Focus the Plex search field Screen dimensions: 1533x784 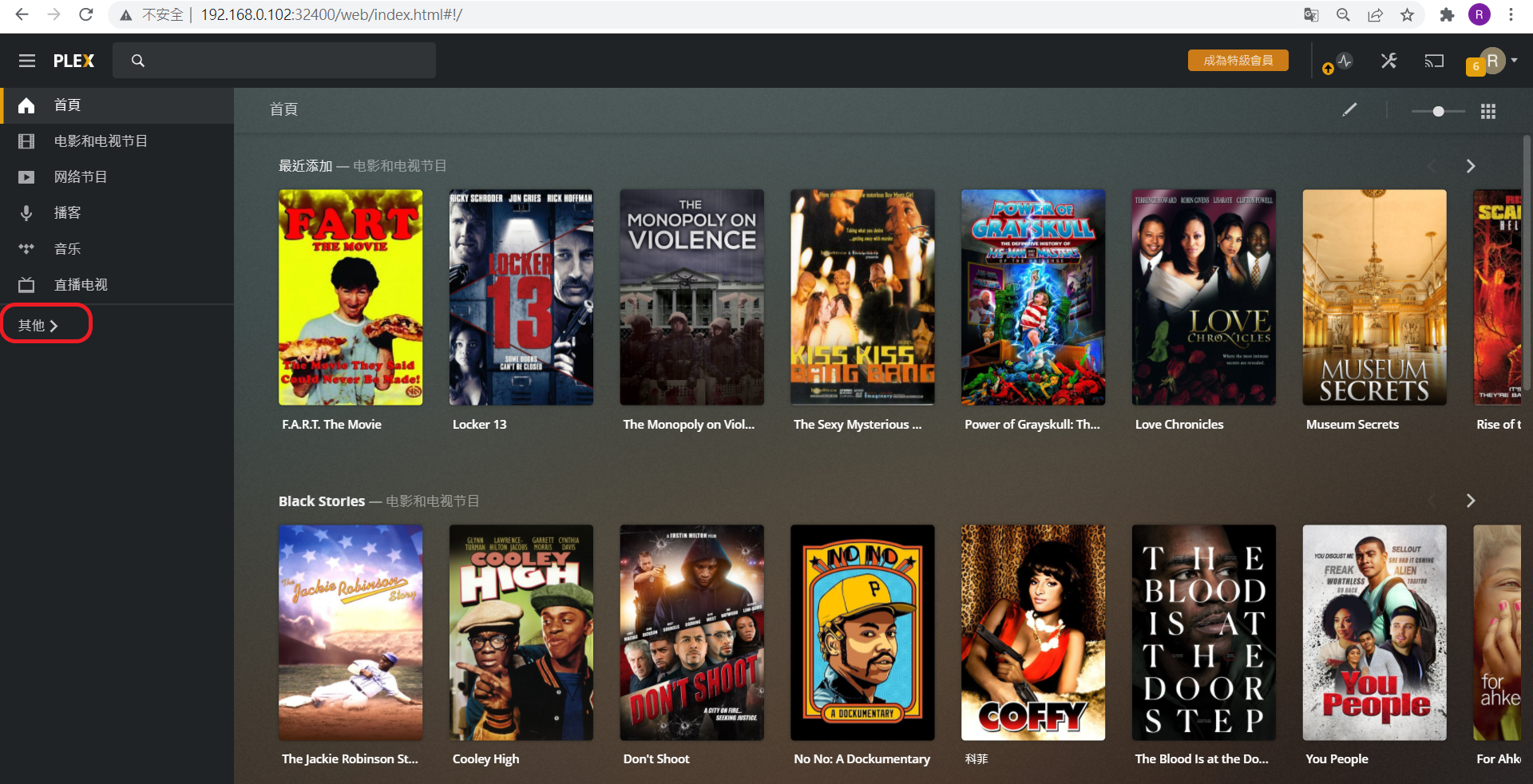(274, 61)
